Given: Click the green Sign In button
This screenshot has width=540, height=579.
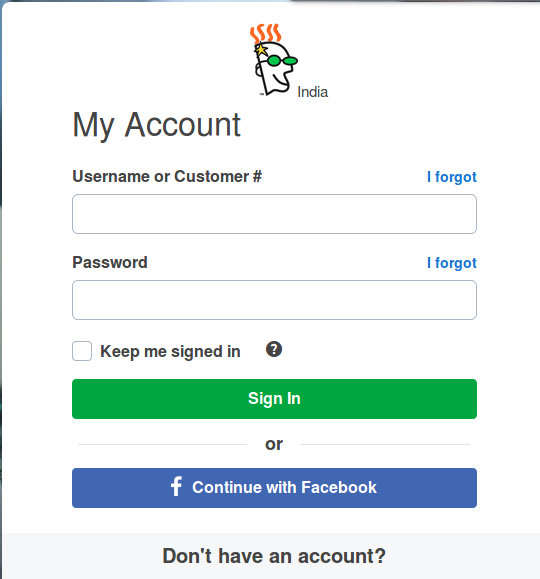Looking at the screenshot, I should click(x=274, y=399).
